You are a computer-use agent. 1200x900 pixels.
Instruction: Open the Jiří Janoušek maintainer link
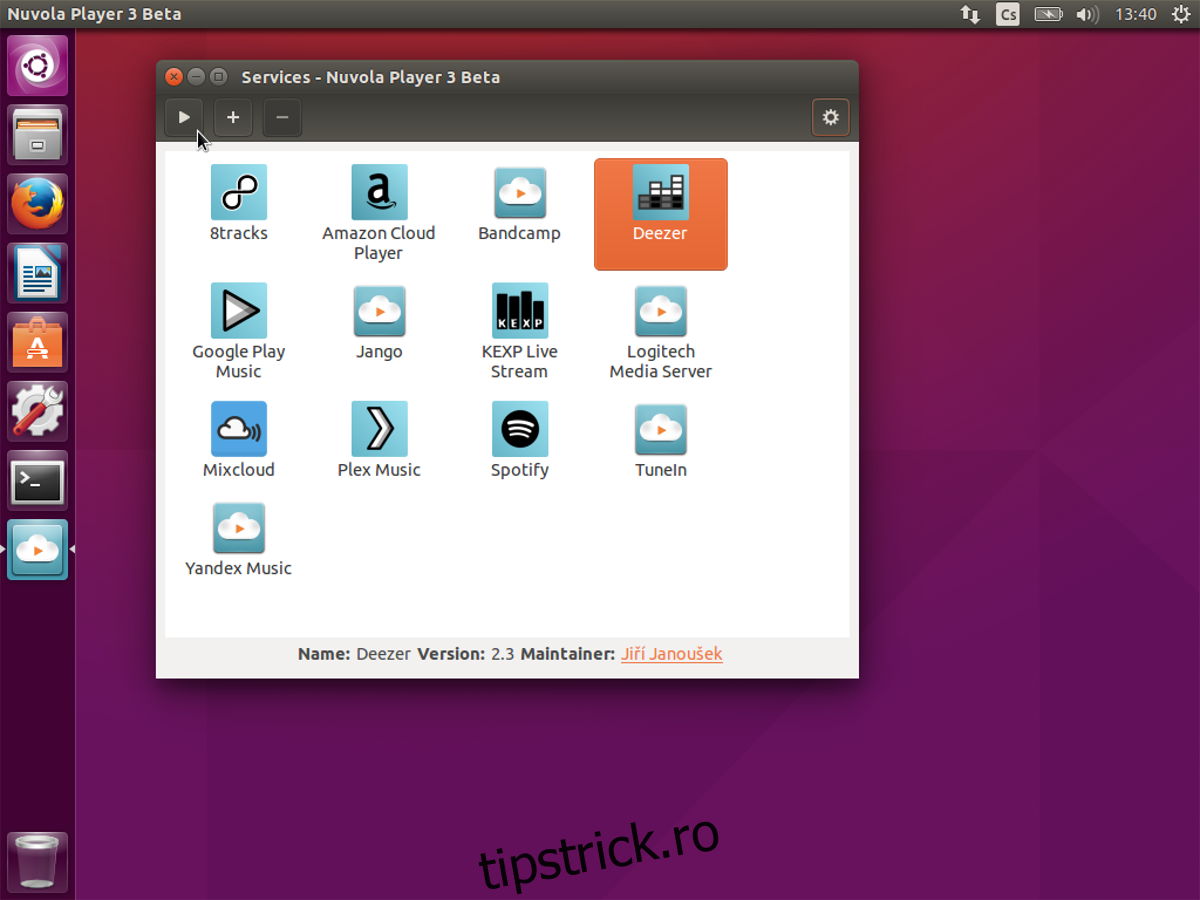tap(671, 654)
